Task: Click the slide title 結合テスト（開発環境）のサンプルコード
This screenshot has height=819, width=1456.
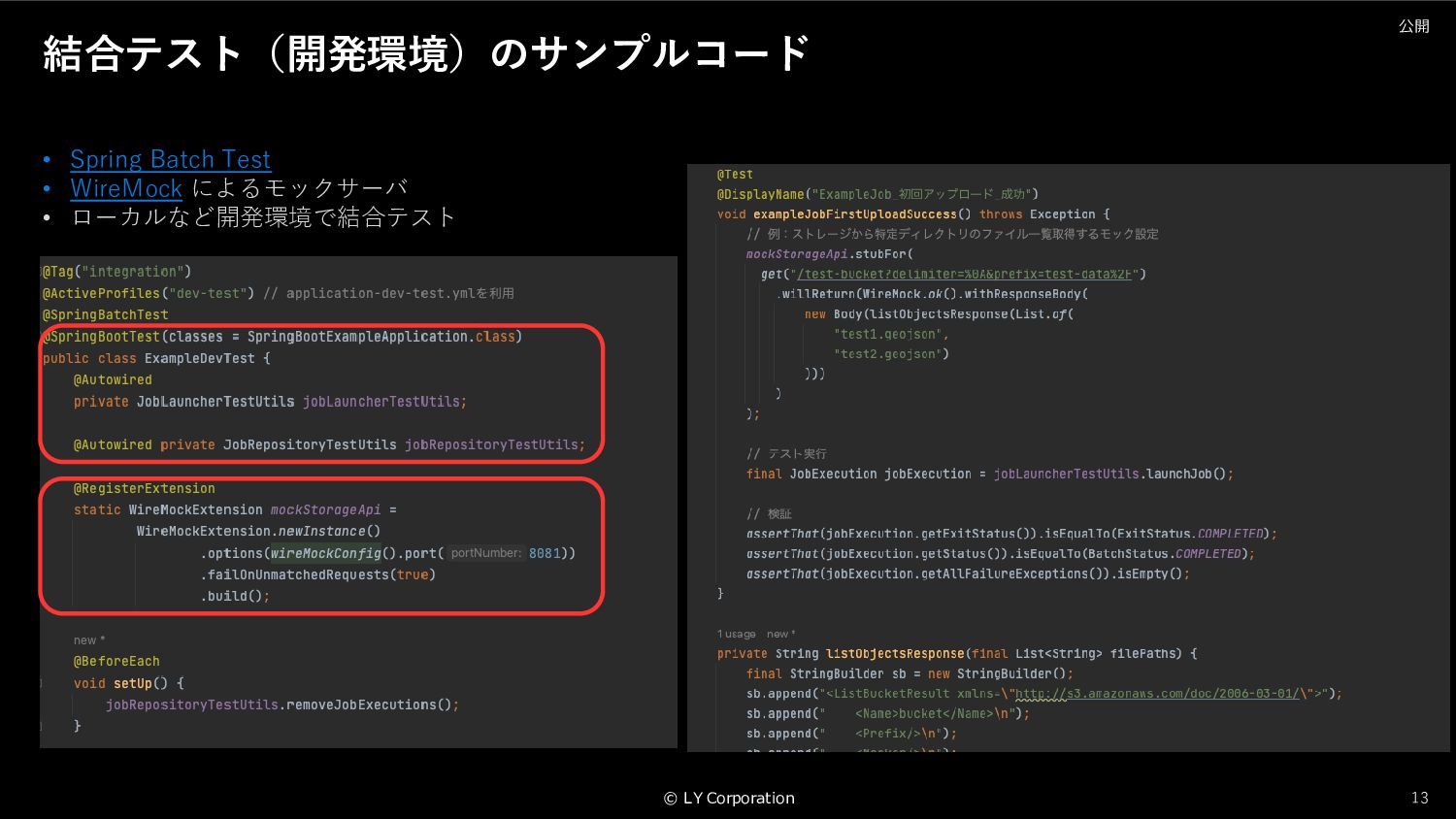Action: coord(426,53)
